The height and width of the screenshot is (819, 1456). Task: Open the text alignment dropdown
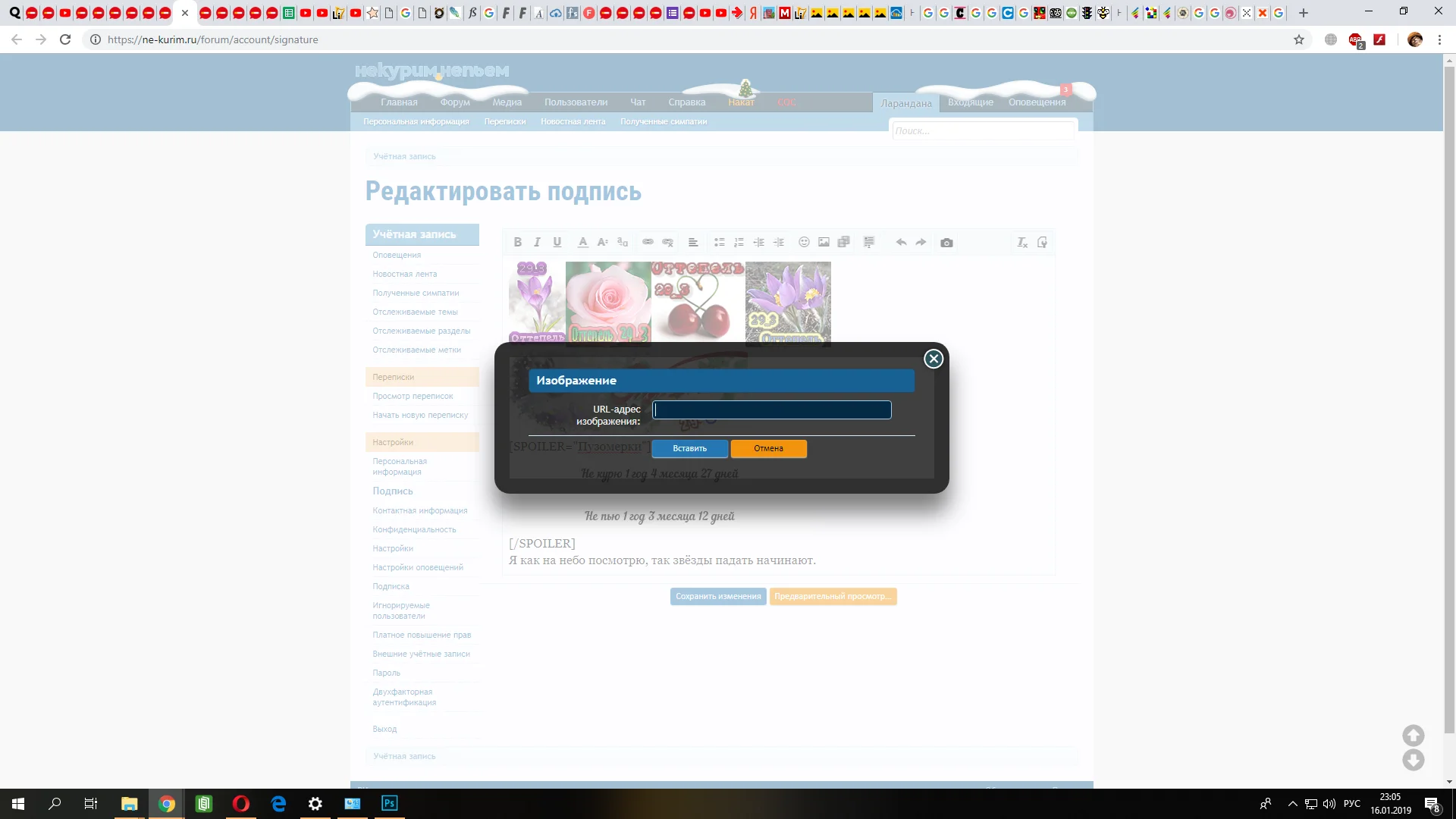(x=692, y=243)
